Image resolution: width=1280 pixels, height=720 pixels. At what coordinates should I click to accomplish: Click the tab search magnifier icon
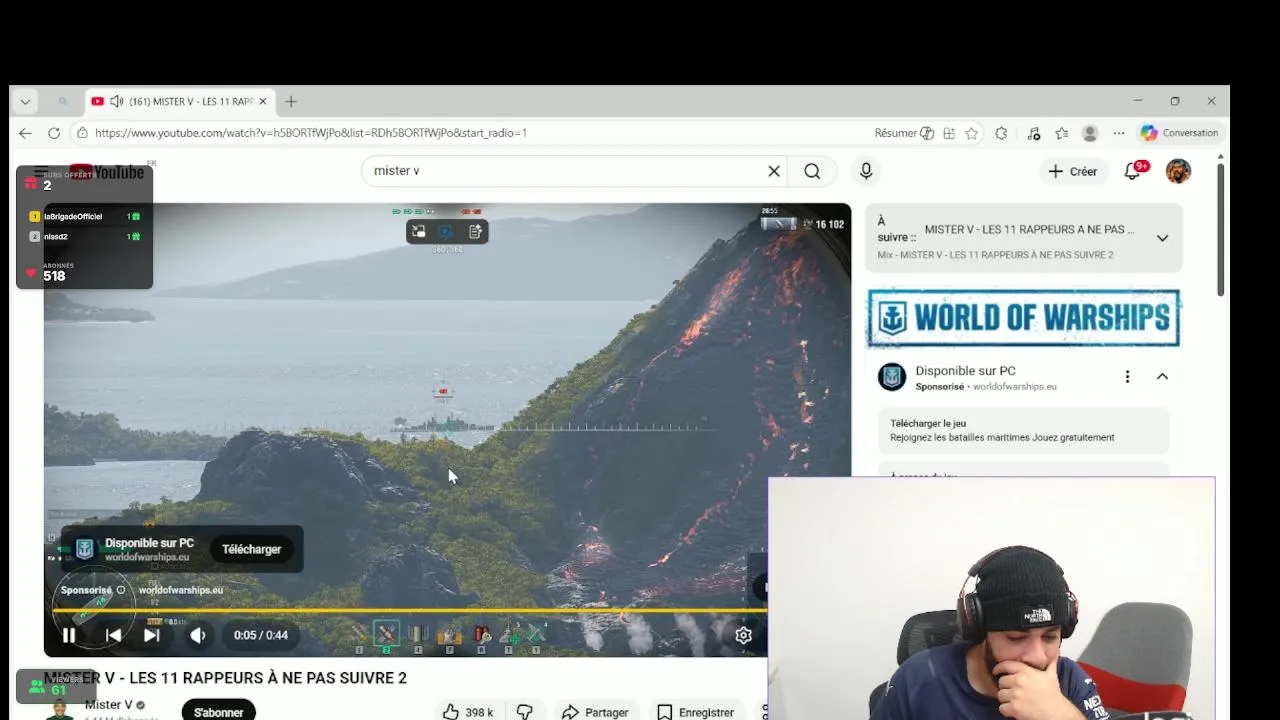[x=63, y=101]
